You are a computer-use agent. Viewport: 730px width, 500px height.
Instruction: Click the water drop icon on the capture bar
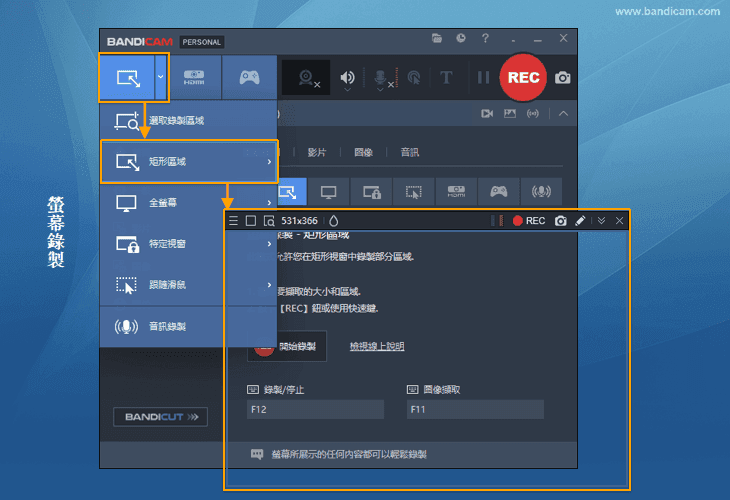334,221
